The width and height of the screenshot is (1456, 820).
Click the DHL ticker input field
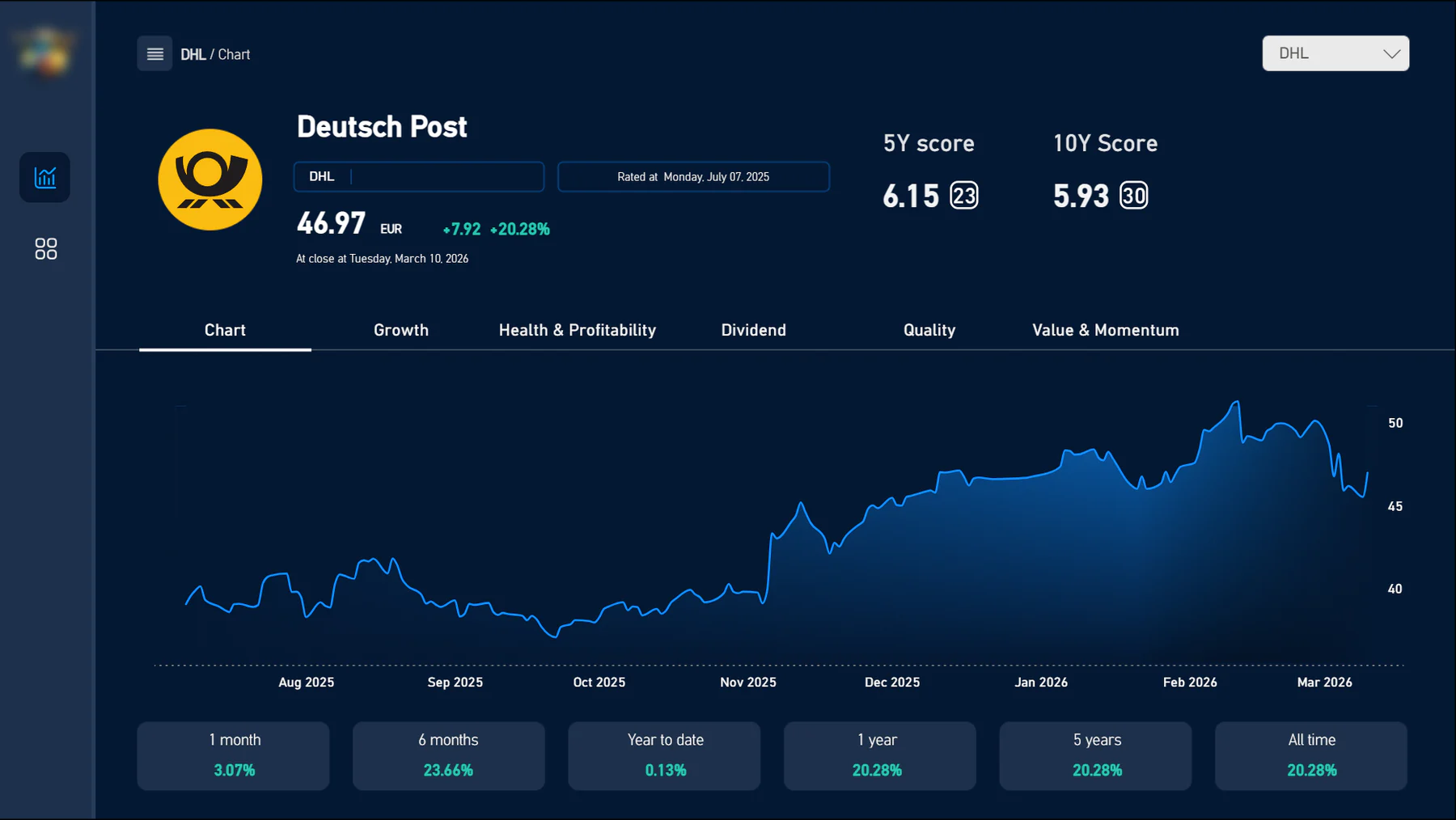pos(419,177)
